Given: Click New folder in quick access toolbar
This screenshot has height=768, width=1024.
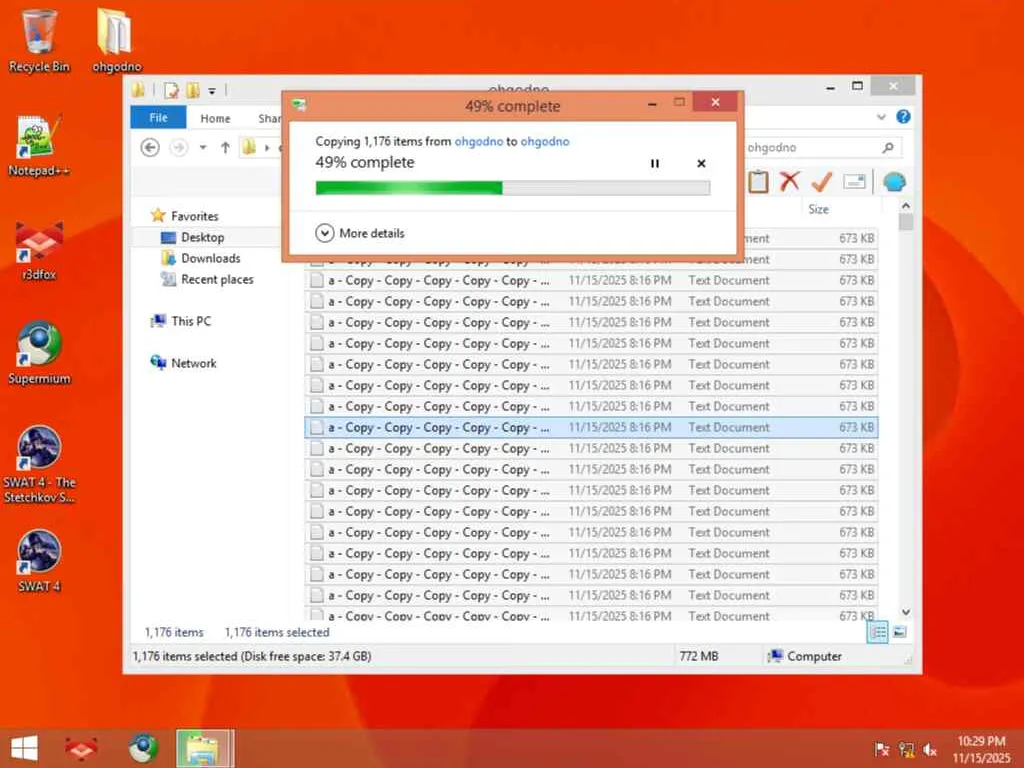Looking at the screenshot, I should (x=193, y=91).
